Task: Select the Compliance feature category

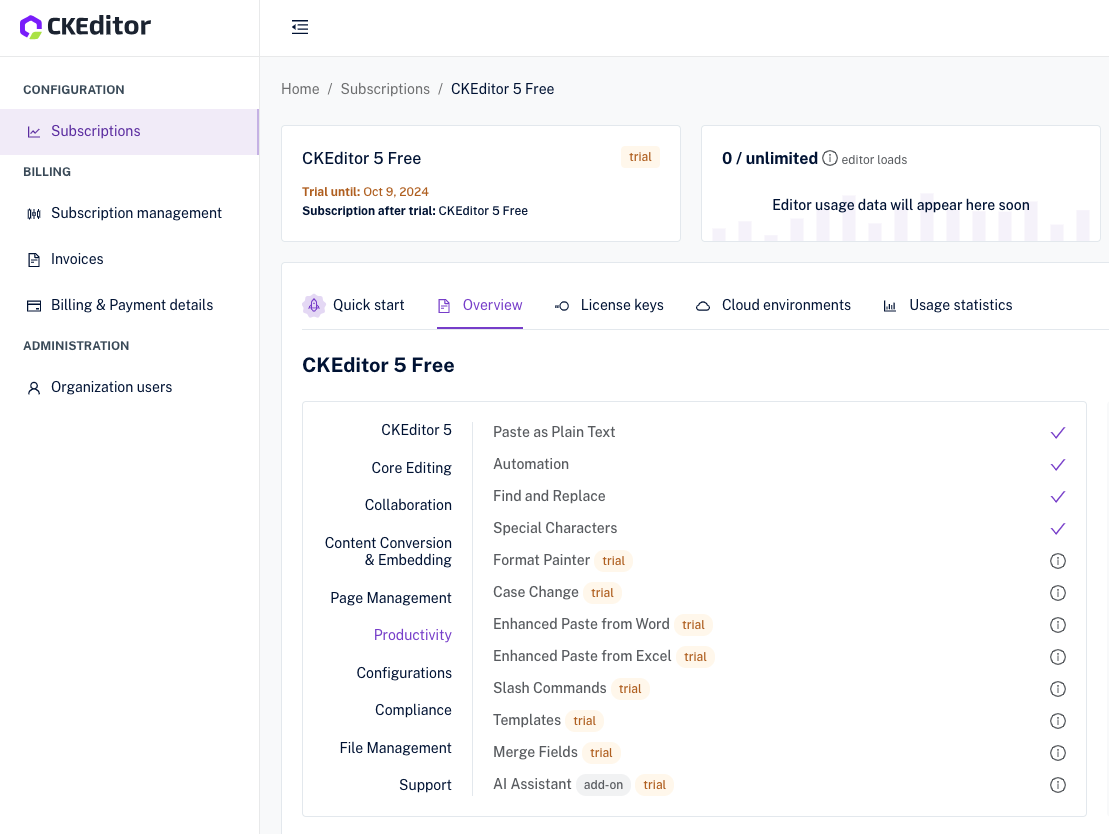Action: click(x=413, y=710)
